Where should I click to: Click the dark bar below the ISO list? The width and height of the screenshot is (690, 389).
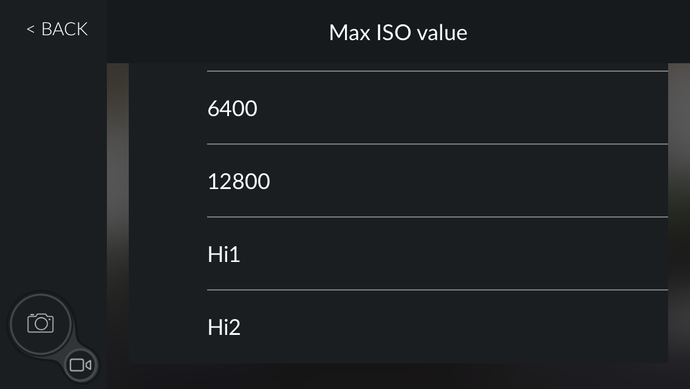coord(398,376)
